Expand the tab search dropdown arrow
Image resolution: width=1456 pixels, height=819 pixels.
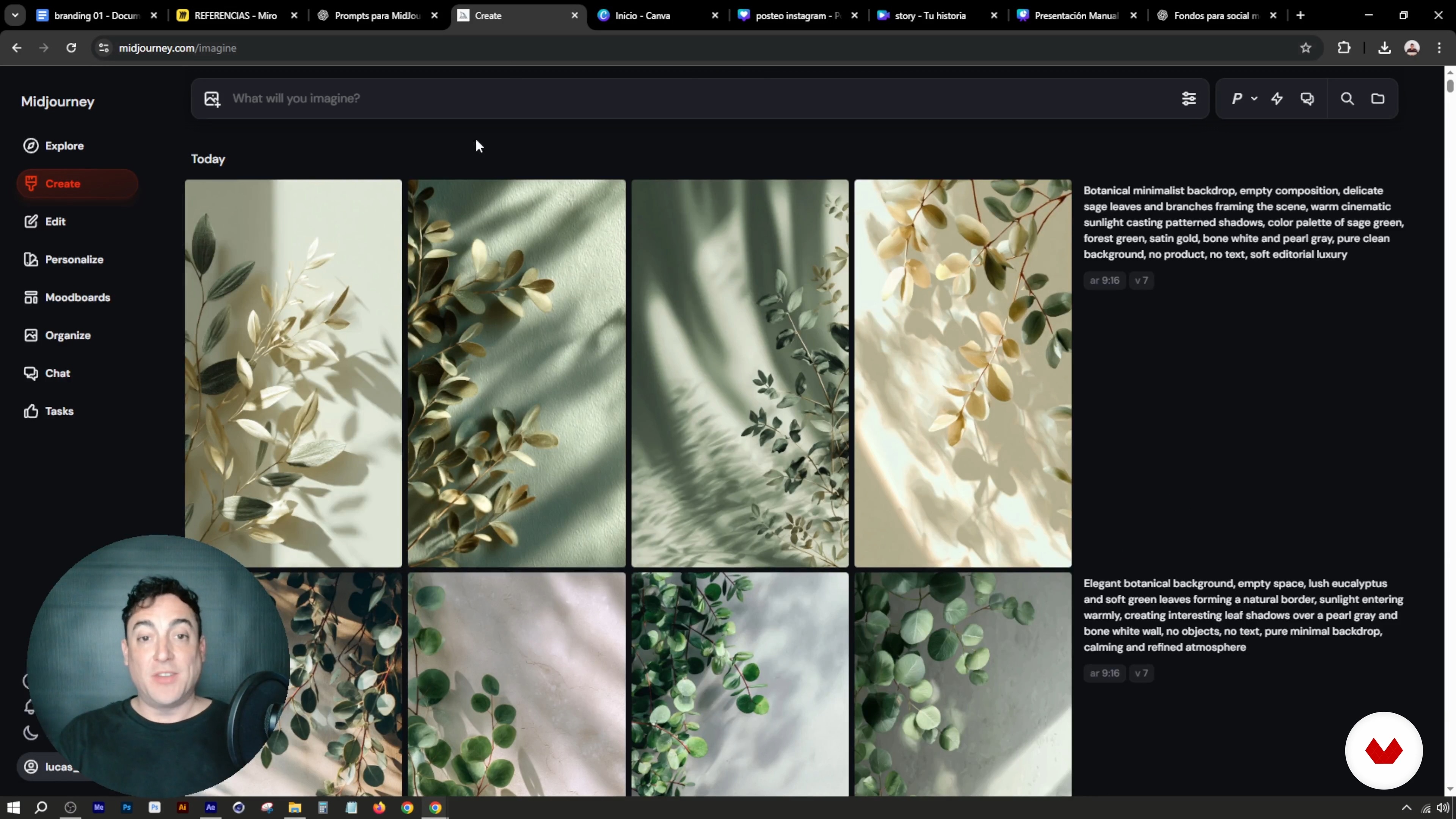[x=15, y=16]
